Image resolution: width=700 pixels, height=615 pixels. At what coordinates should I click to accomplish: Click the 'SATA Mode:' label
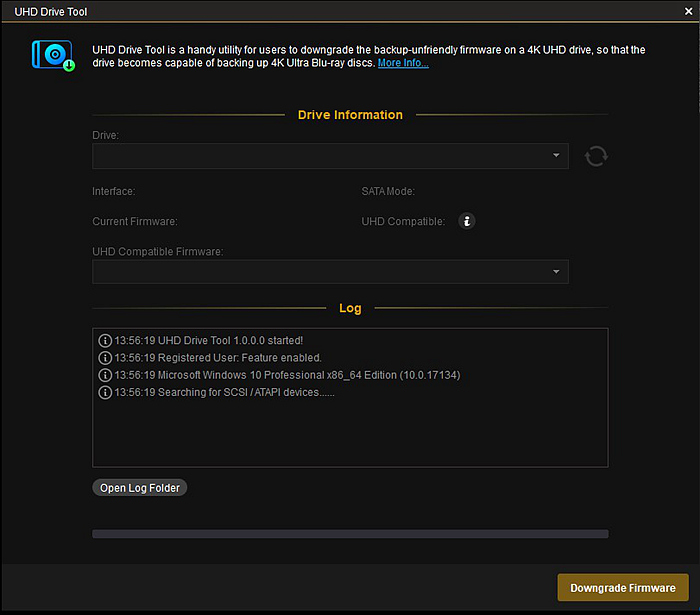point(387,191)
